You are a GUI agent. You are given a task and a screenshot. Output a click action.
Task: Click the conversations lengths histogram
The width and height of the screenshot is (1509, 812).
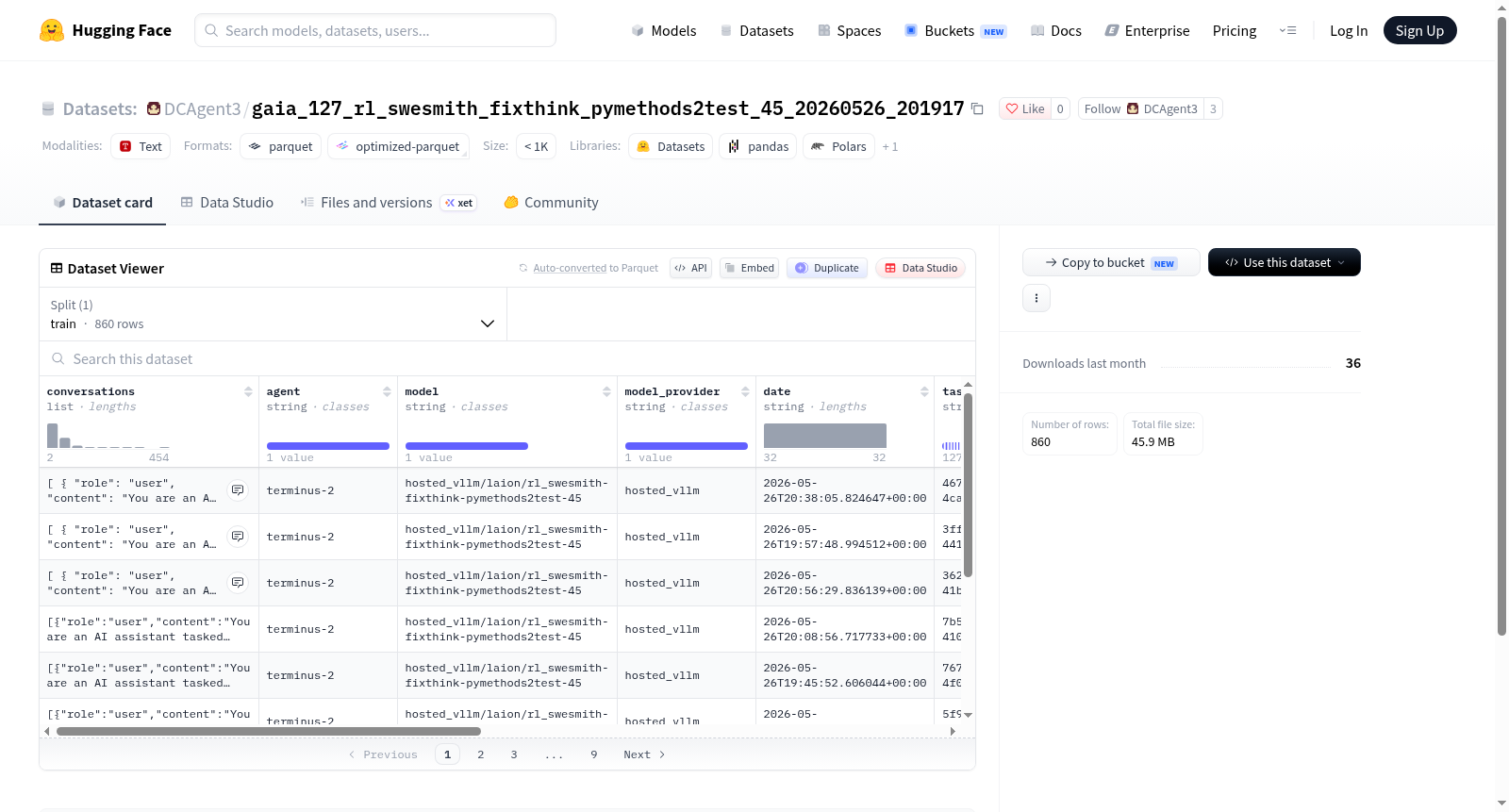108,436
